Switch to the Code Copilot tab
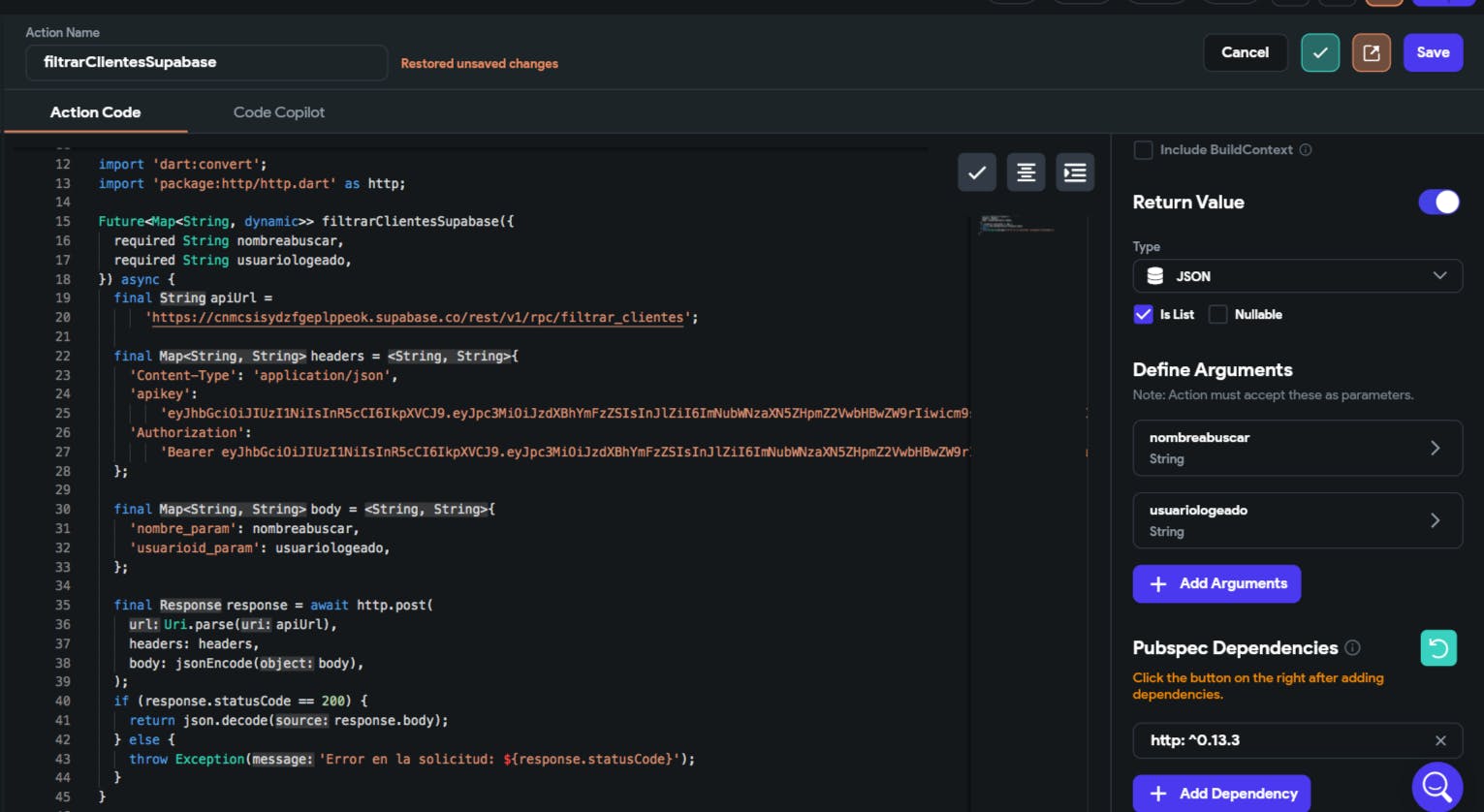The image size is (1484, 812). (x=279, y=112)
